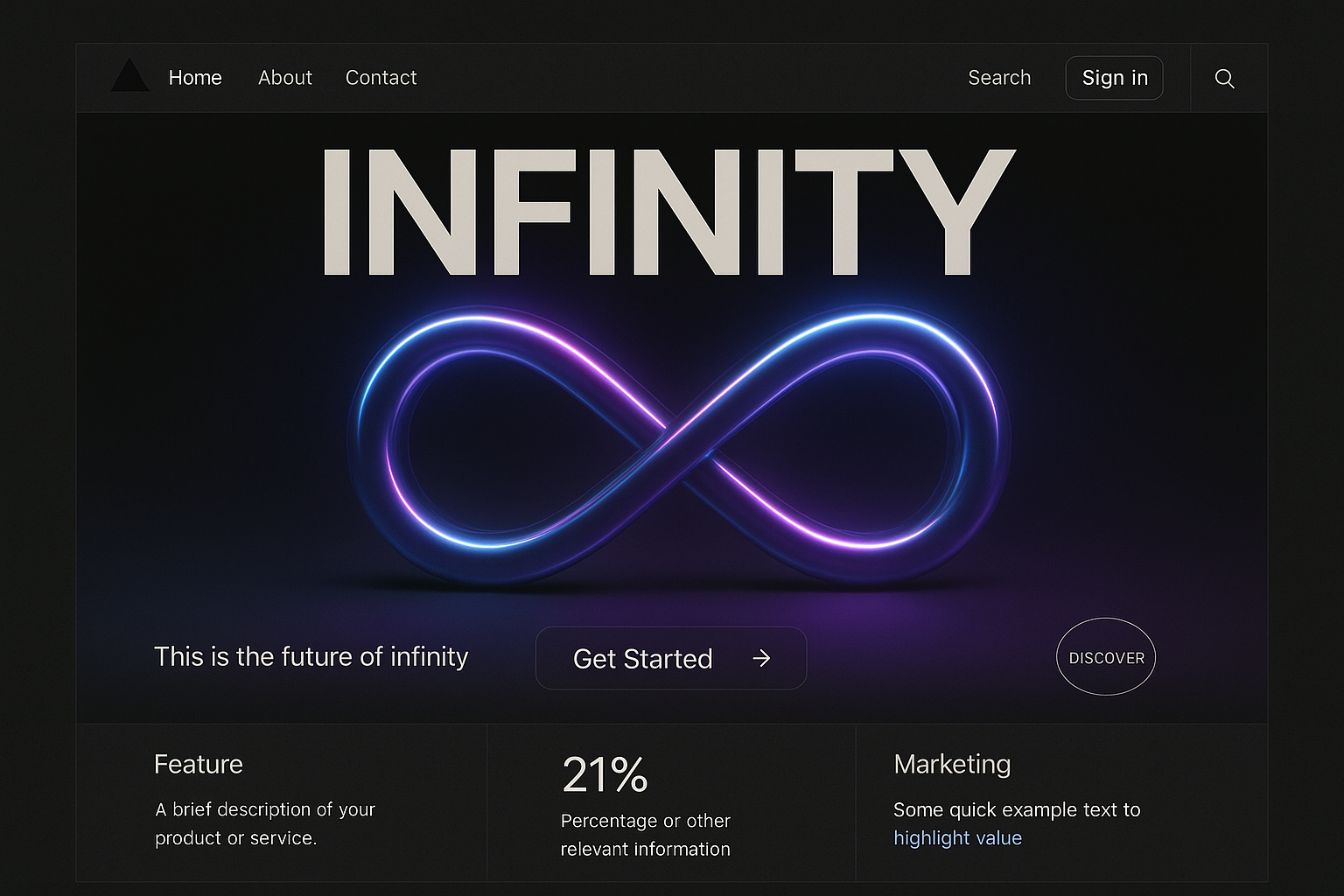Click the arrow icon in Get Started
1344x896 pixels.
761,658
